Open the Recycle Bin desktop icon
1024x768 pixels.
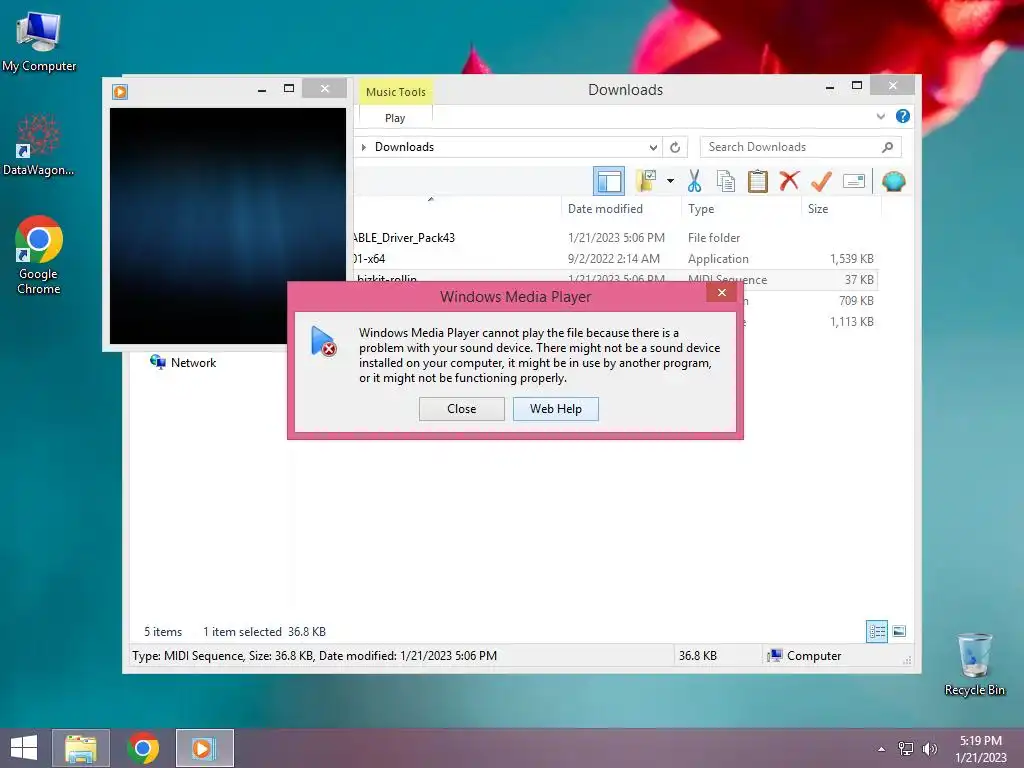point(974,664)
